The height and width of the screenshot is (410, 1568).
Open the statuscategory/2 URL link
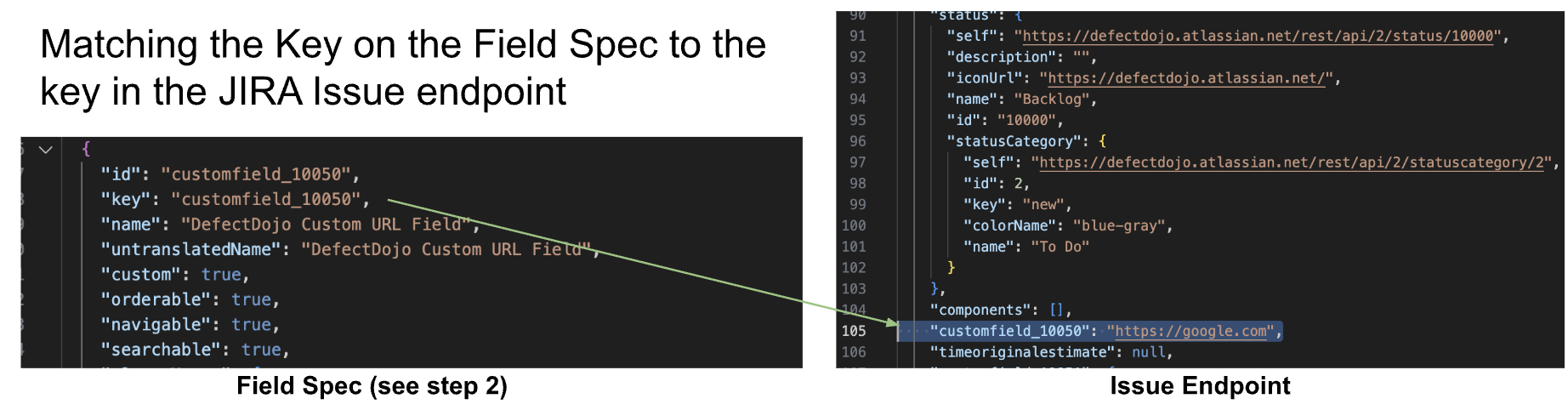point(1291,162)
